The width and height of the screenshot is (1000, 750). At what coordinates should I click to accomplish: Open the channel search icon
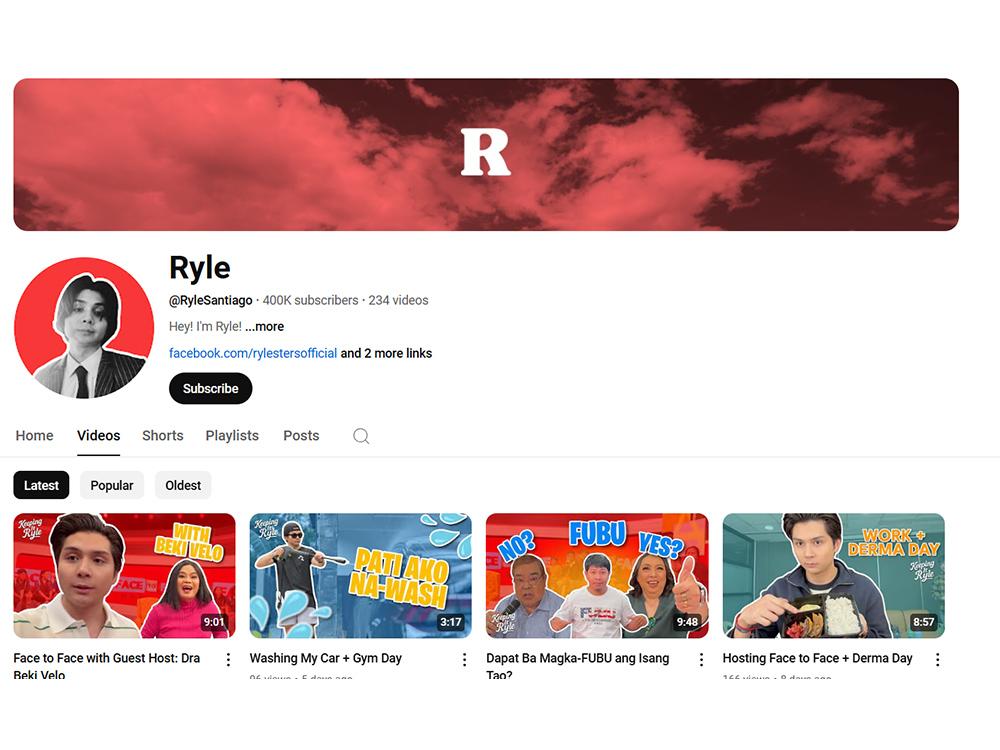click(361, 436)
